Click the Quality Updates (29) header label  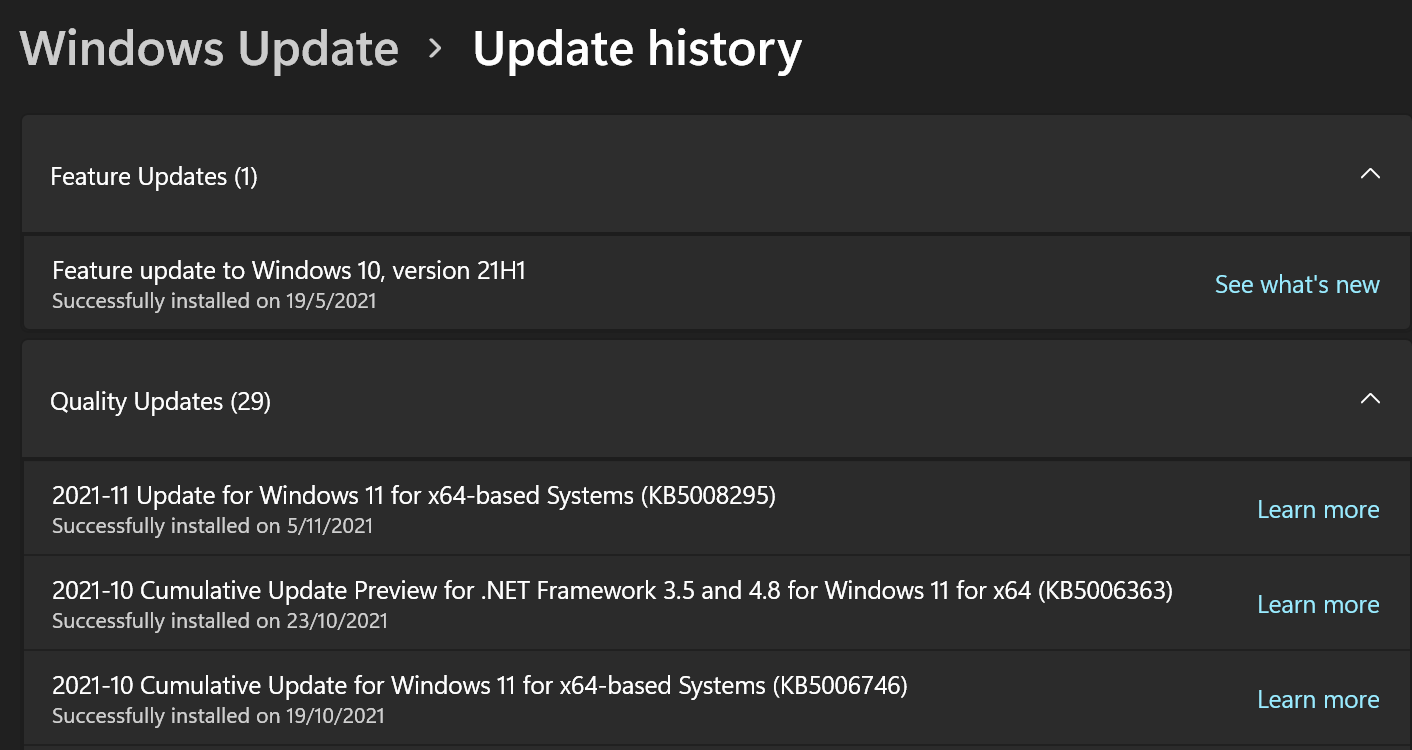point(160,402)
